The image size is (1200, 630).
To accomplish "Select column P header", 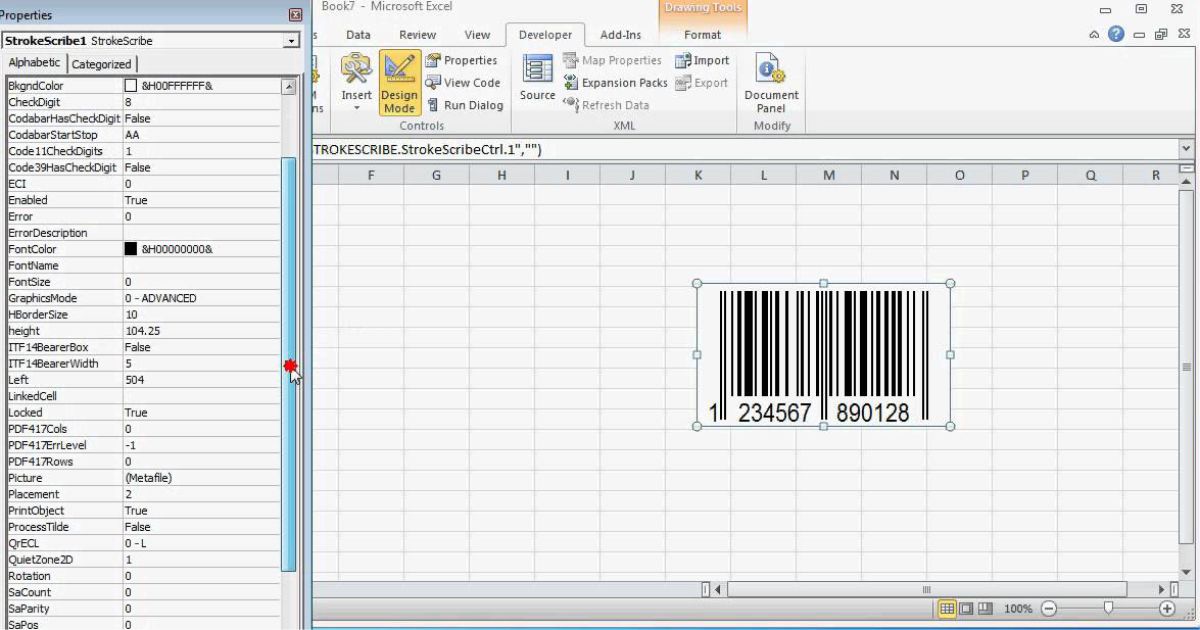I will click(x=1025, y=175).
